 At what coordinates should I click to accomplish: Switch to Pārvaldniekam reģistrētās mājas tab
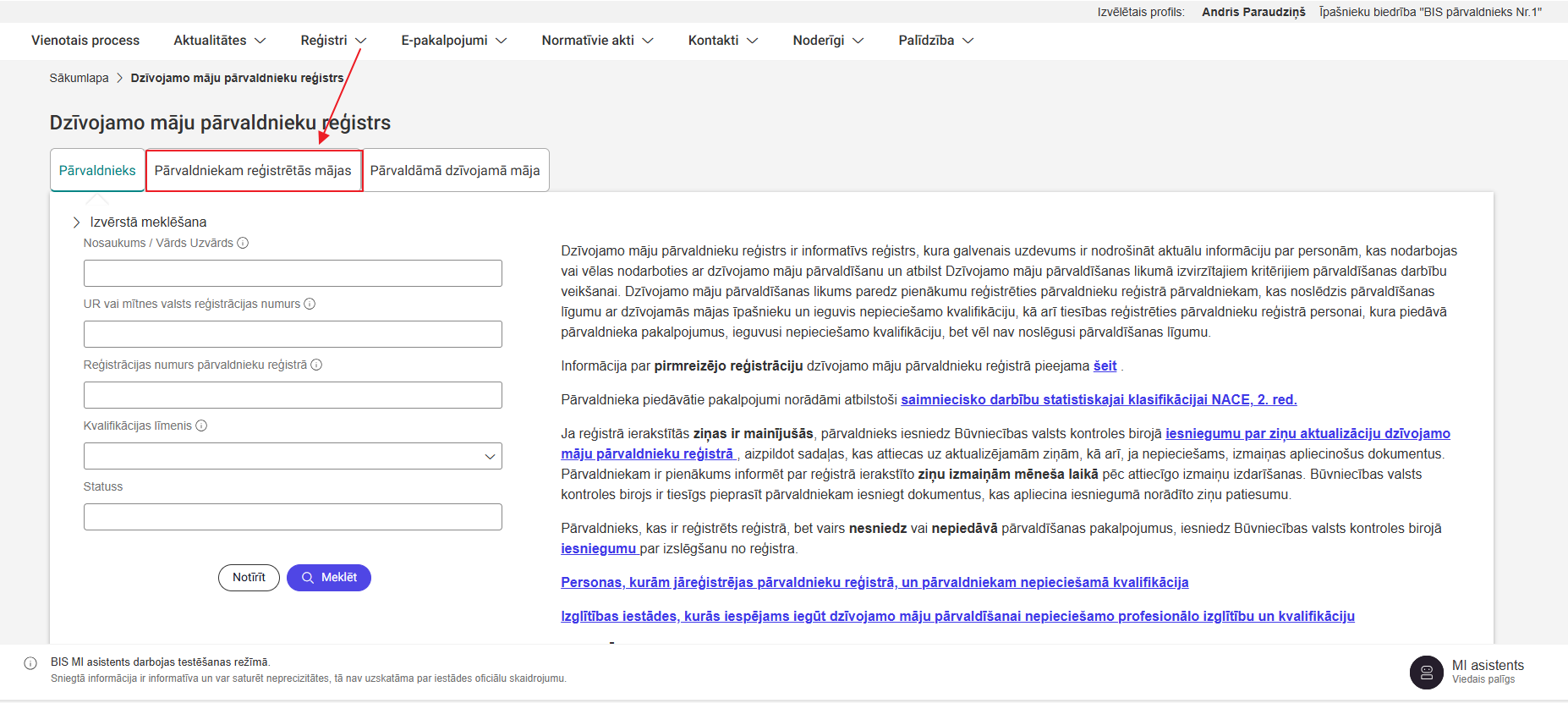pyautogui.click(x=253, y=171)
